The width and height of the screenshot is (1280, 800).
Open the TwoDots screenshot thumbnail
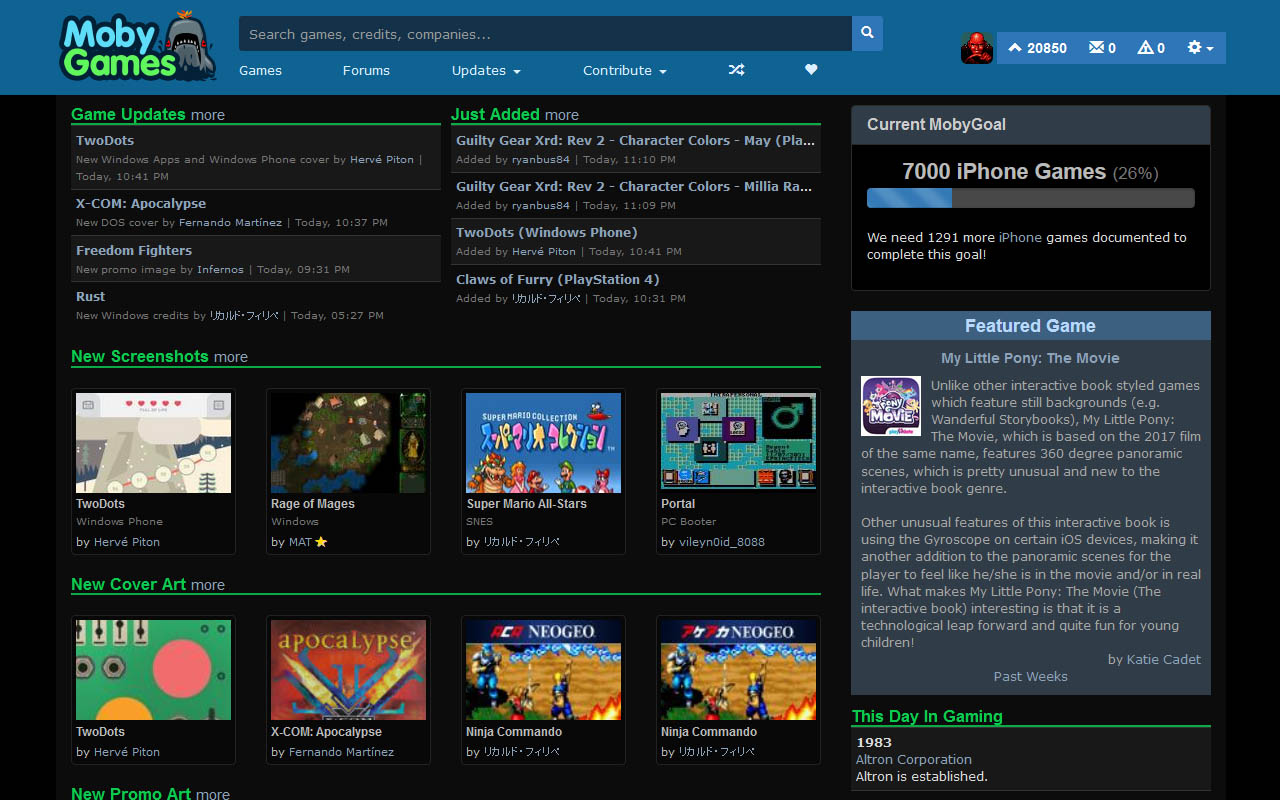coord(153,442)
